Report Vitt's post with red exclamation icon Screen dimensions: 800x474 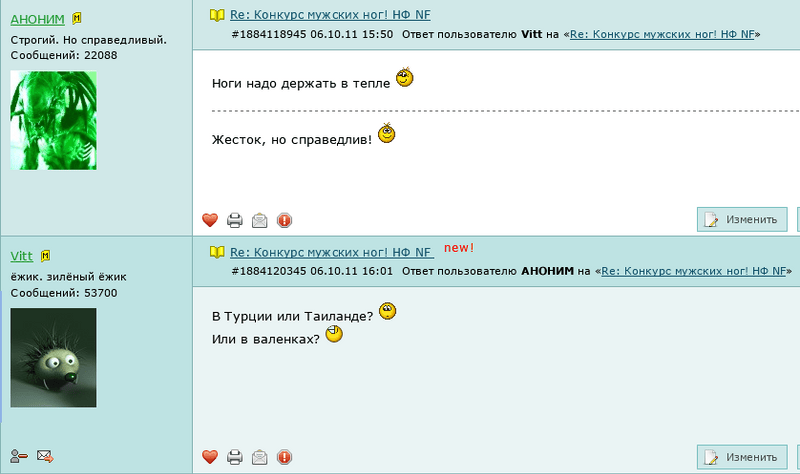click(x=284, y=457)
